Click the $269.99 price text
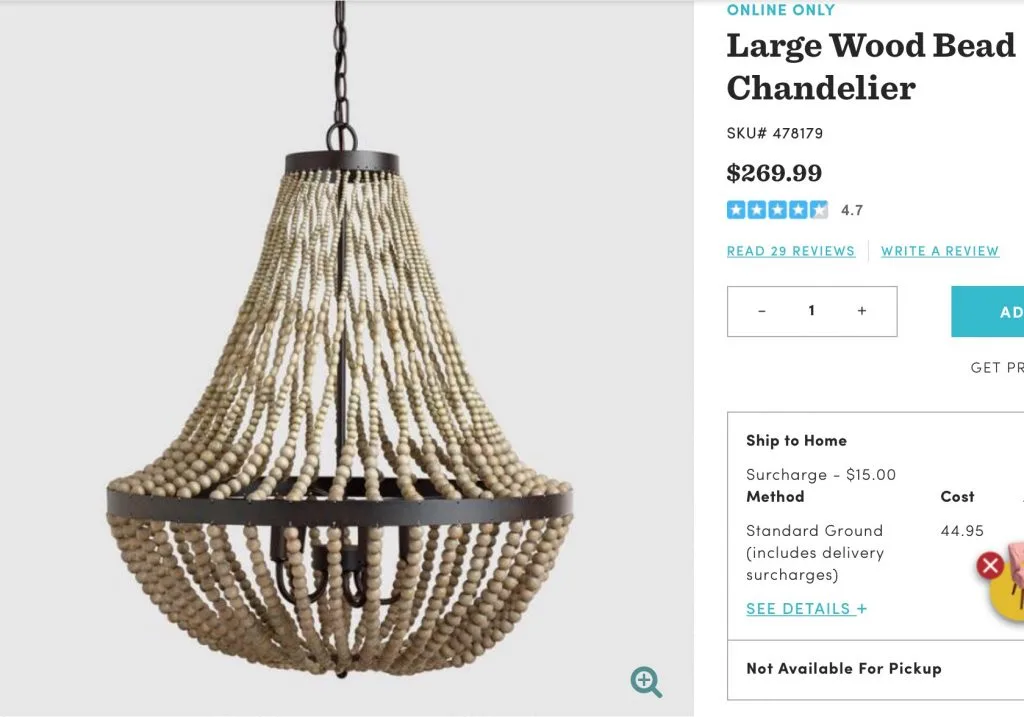The height and width of the screenshot is (717, 1024). point(775,173)
